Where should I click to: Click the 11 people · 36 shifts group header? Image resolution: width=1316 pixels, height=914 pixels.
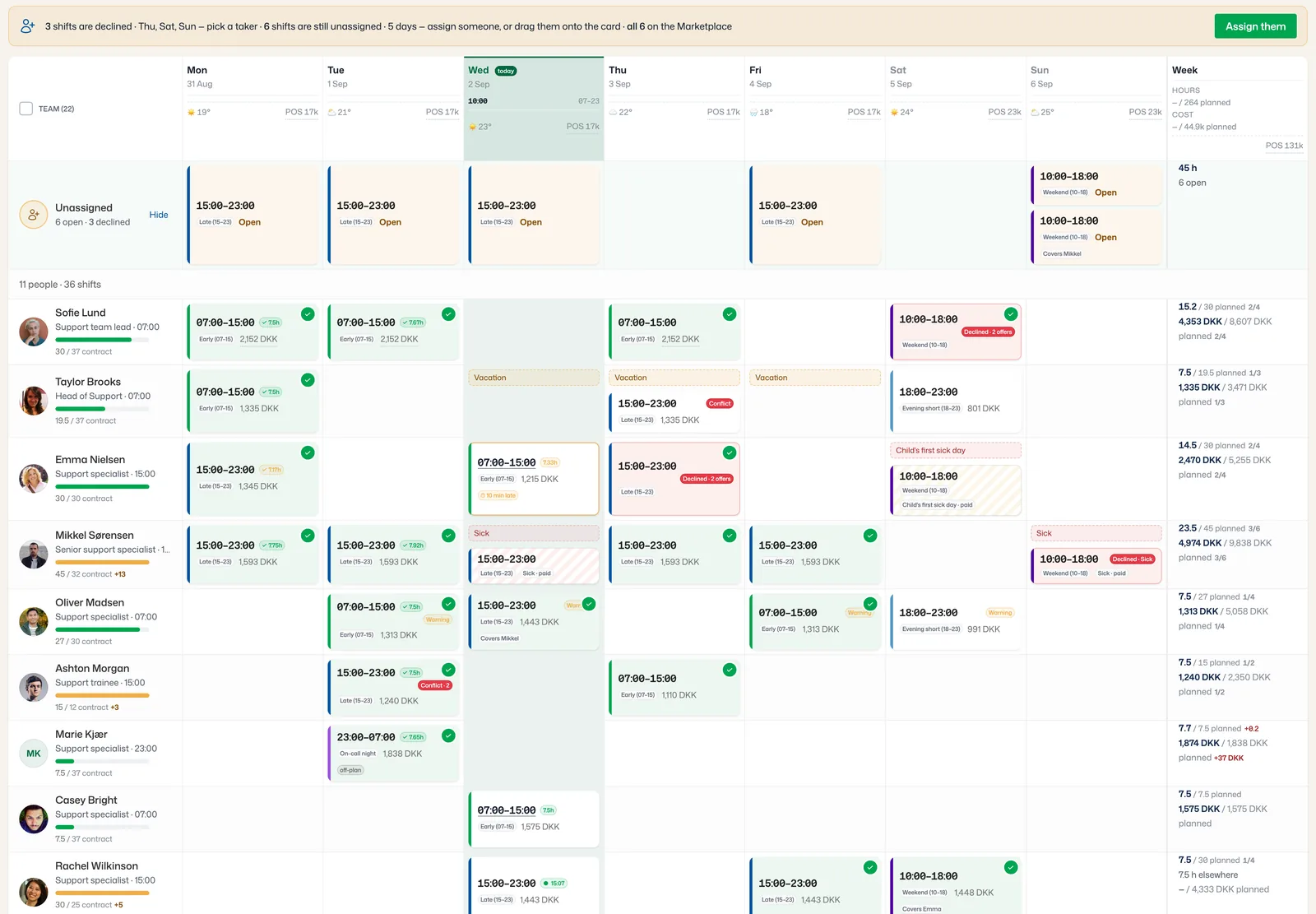60,285
